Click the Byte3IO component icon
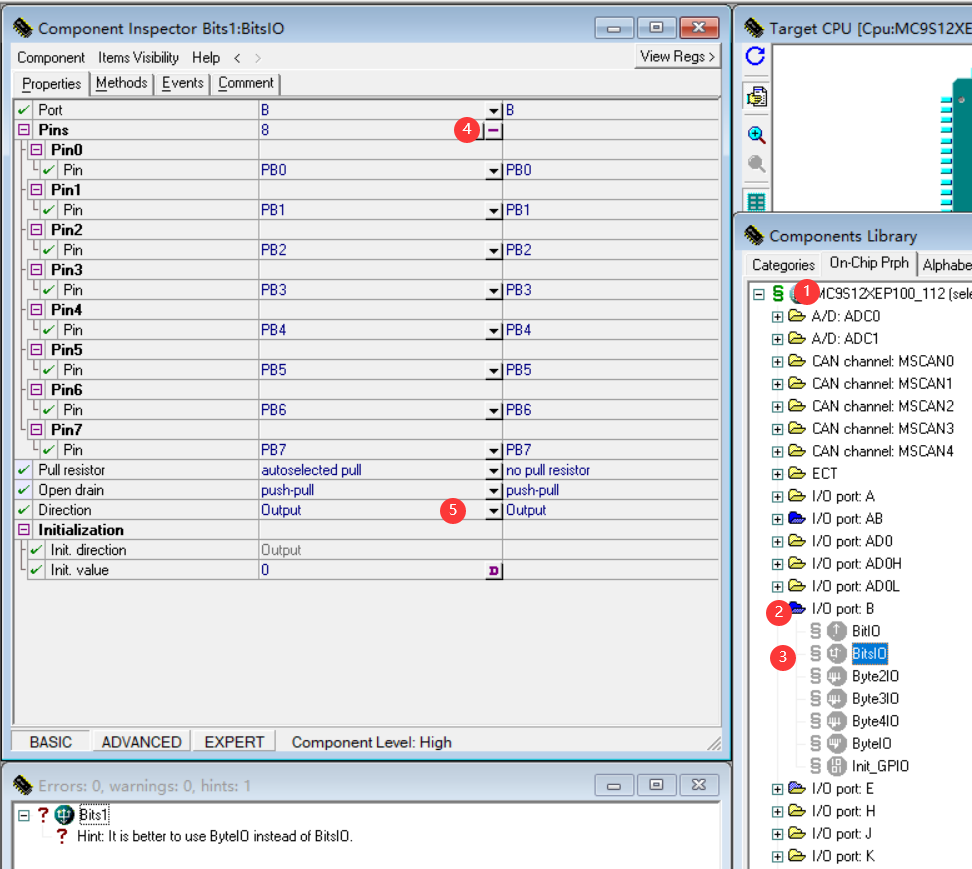Image resolution: width=972 pixels, height=869 pixels. coord(836,699)
